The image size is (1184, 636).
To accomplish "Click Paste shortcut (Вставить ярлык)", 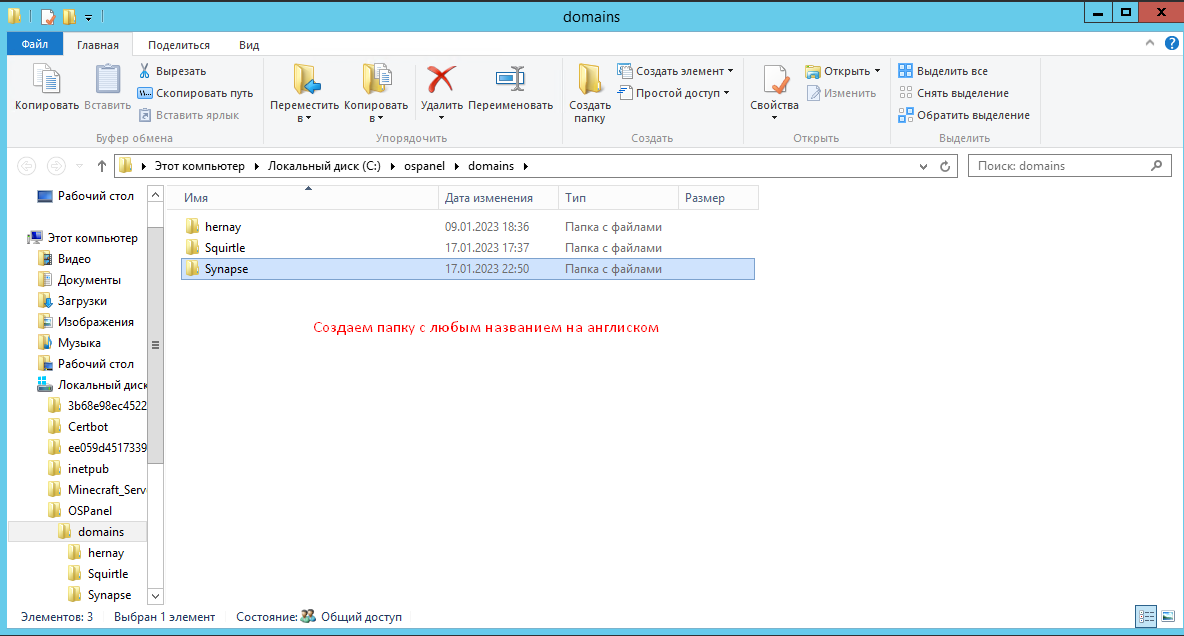I will (189, 115).
